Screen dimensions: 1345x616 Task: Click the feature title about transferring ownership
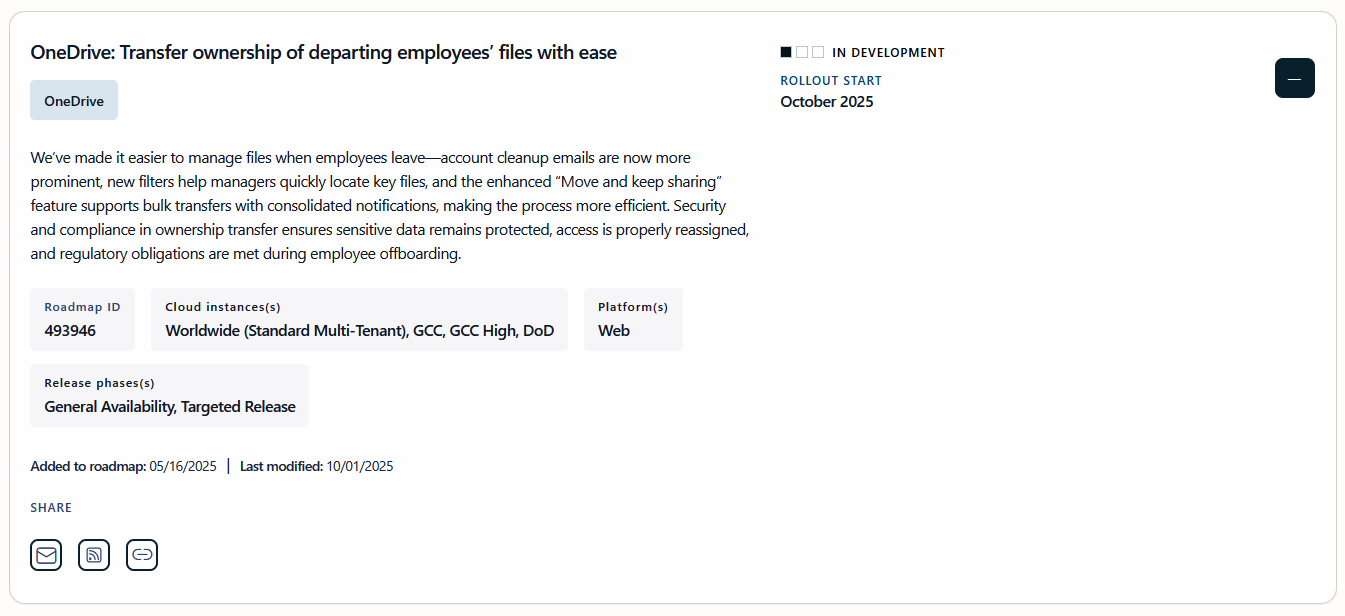[x=323, y=52]
